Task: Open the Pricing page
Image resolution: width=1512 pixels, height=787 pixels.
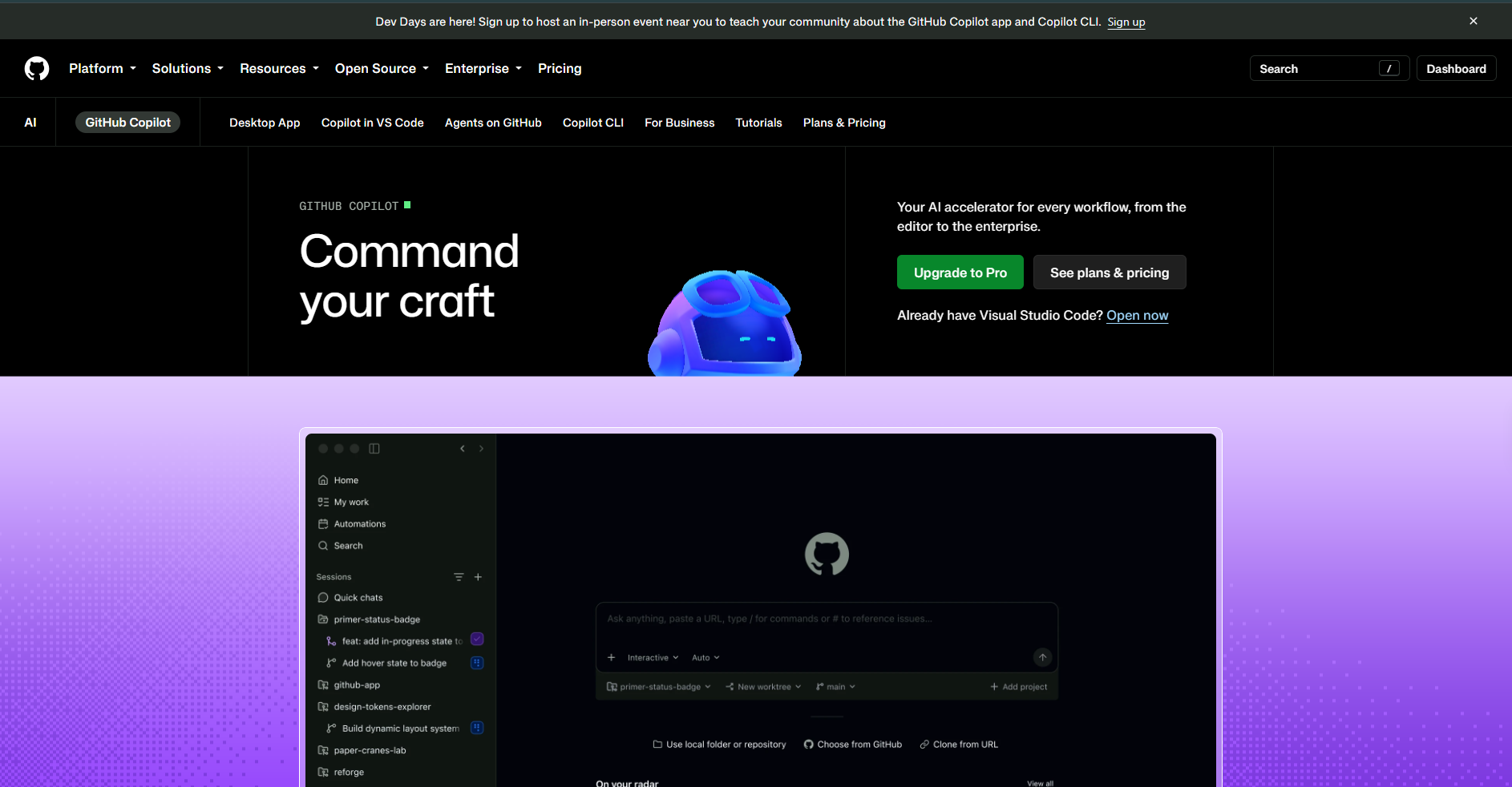Action: coord(560,69)
